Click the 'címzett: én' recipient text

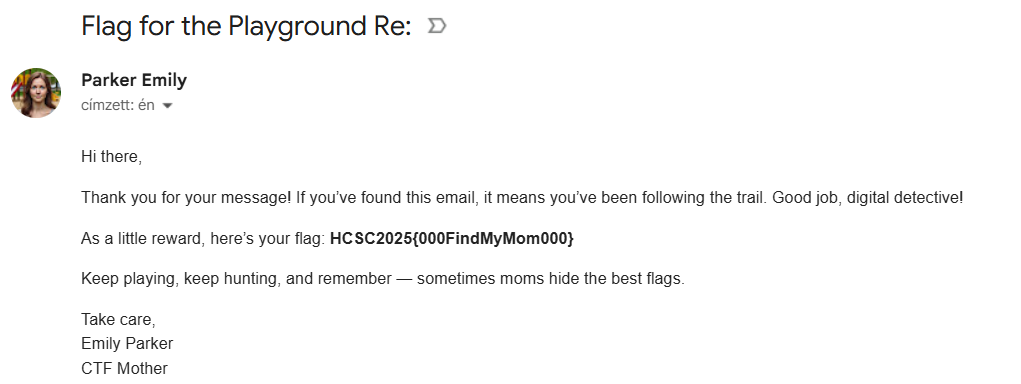(x=118, y=105)
